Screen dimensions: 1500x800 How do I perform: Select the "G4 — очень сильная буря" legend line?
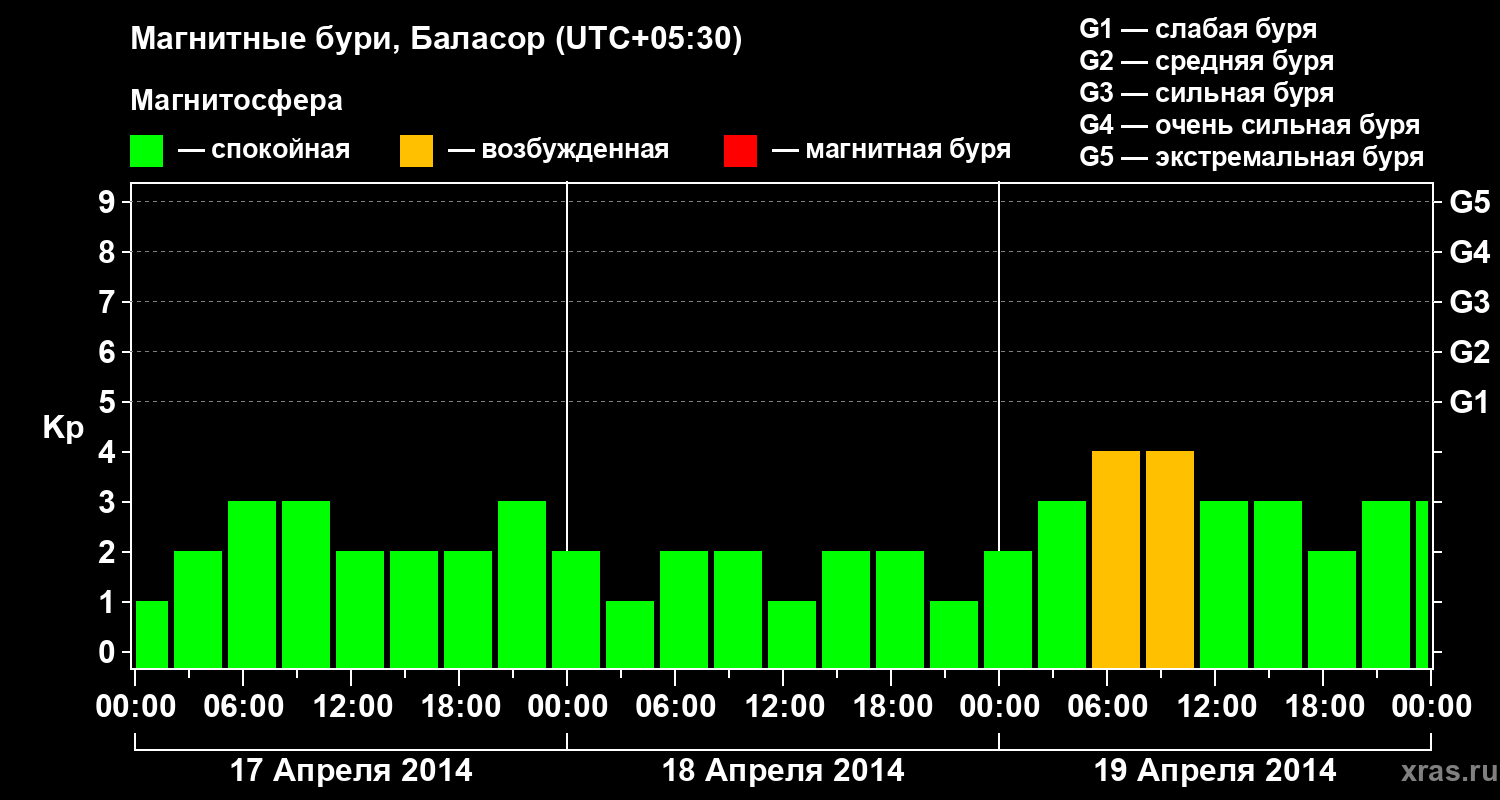coord(1250,125)
